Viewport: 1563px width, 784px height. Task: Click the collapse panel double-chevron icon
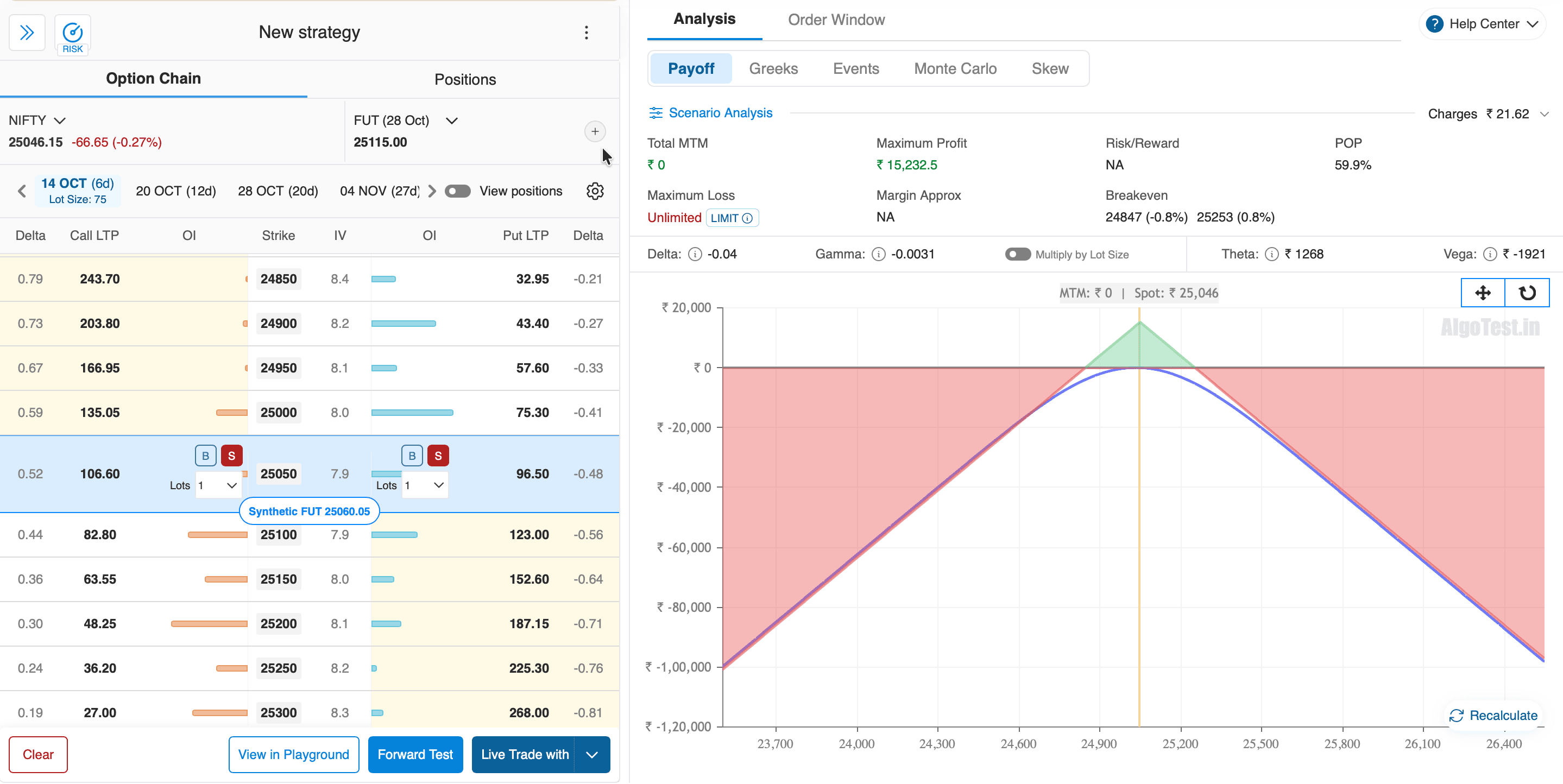point(27,33)
